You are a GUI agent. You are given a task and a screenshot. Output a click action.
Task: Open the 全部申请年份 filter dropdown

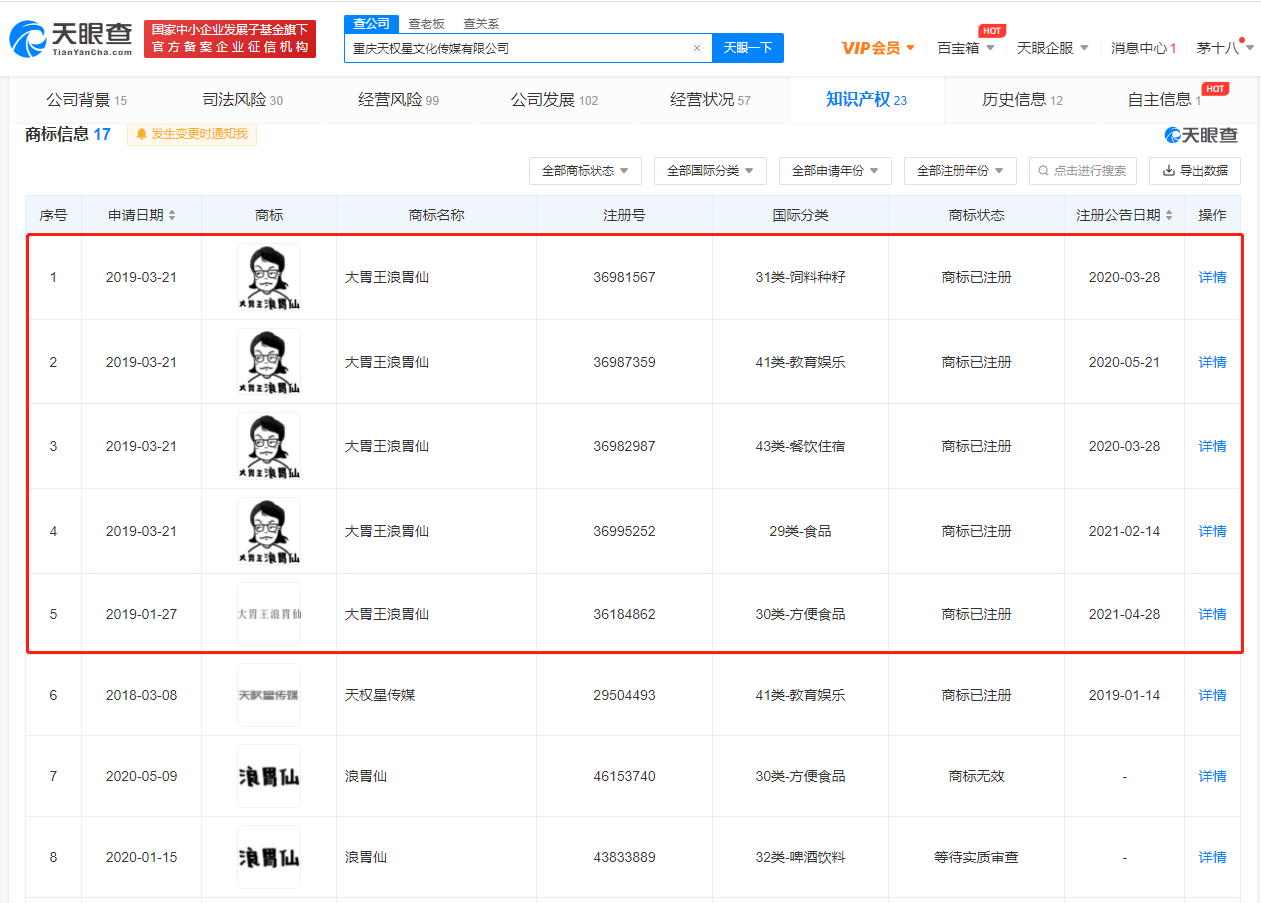(836, 171)
